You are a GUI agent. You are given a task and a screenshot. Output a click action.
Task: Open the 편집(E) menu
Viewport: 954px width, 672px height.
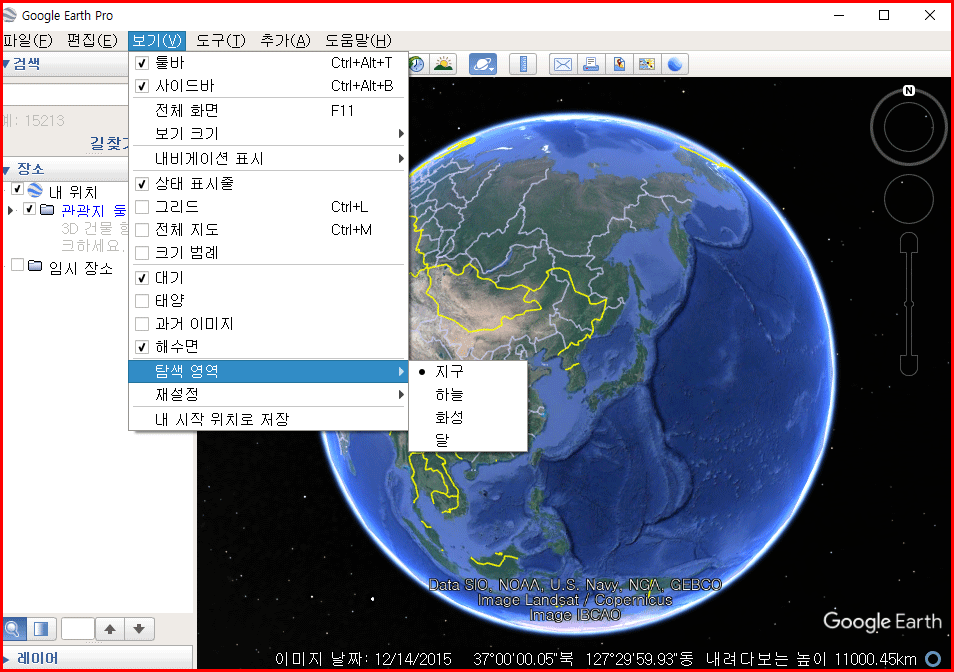(x=92, y=41)
